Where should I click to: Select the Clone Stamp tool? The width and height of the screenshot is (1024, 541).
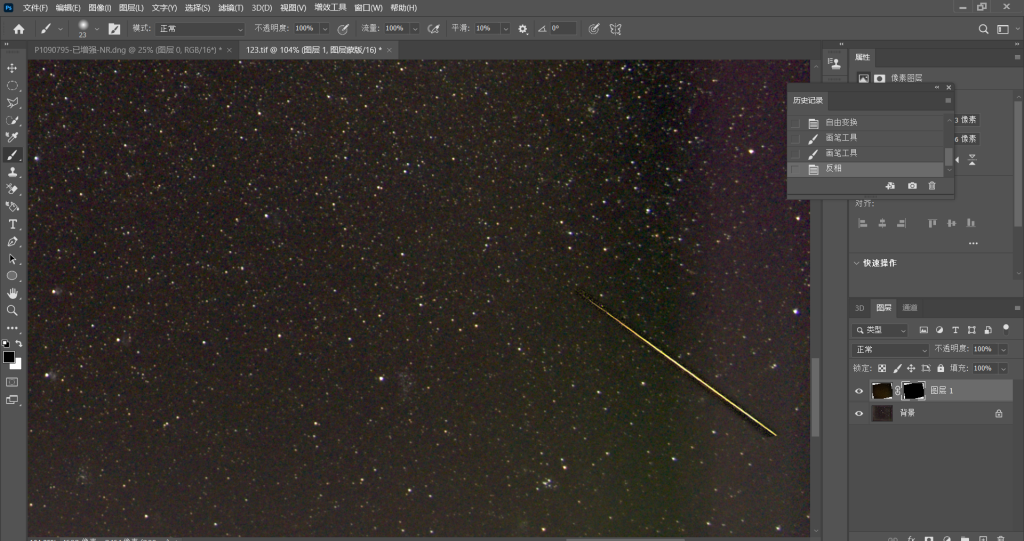12,172
